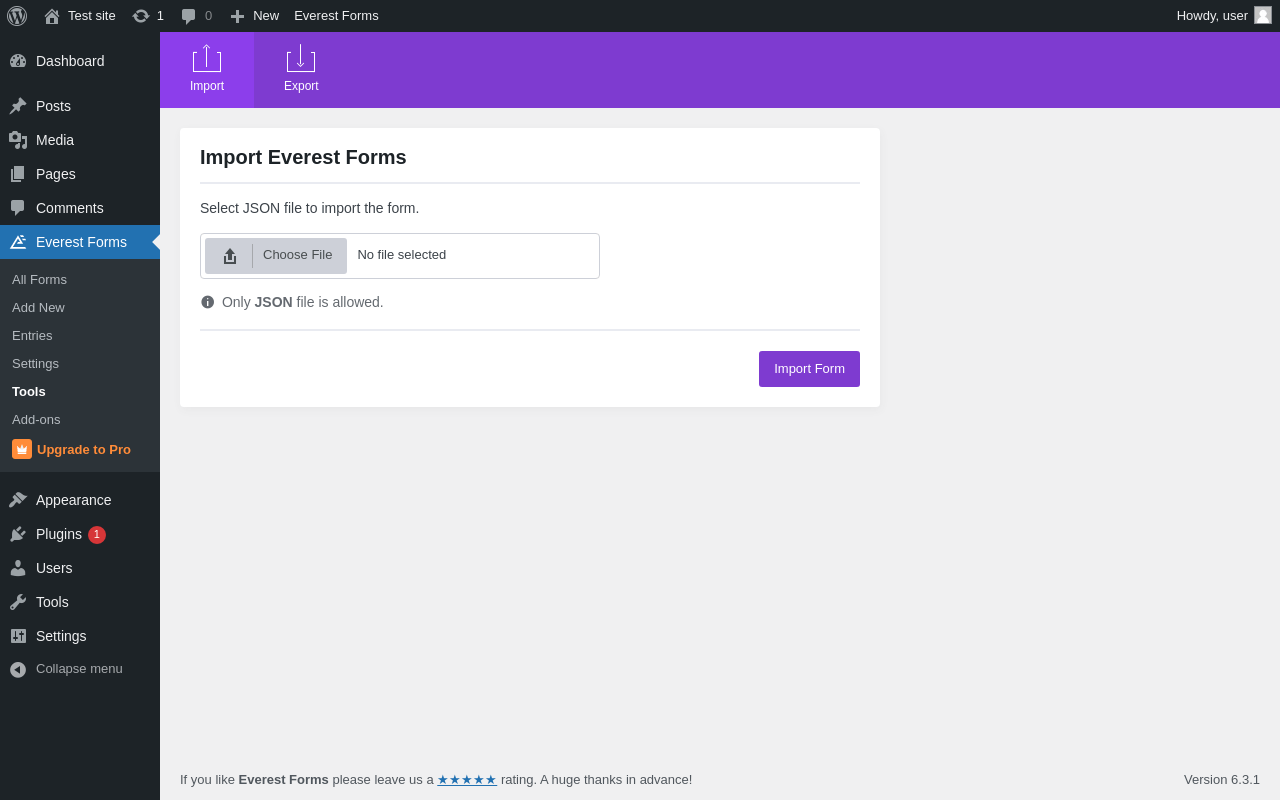Click the comments bubble in admin bar
This screenshot has width=1280, height=800.
[x=189, y=16]
